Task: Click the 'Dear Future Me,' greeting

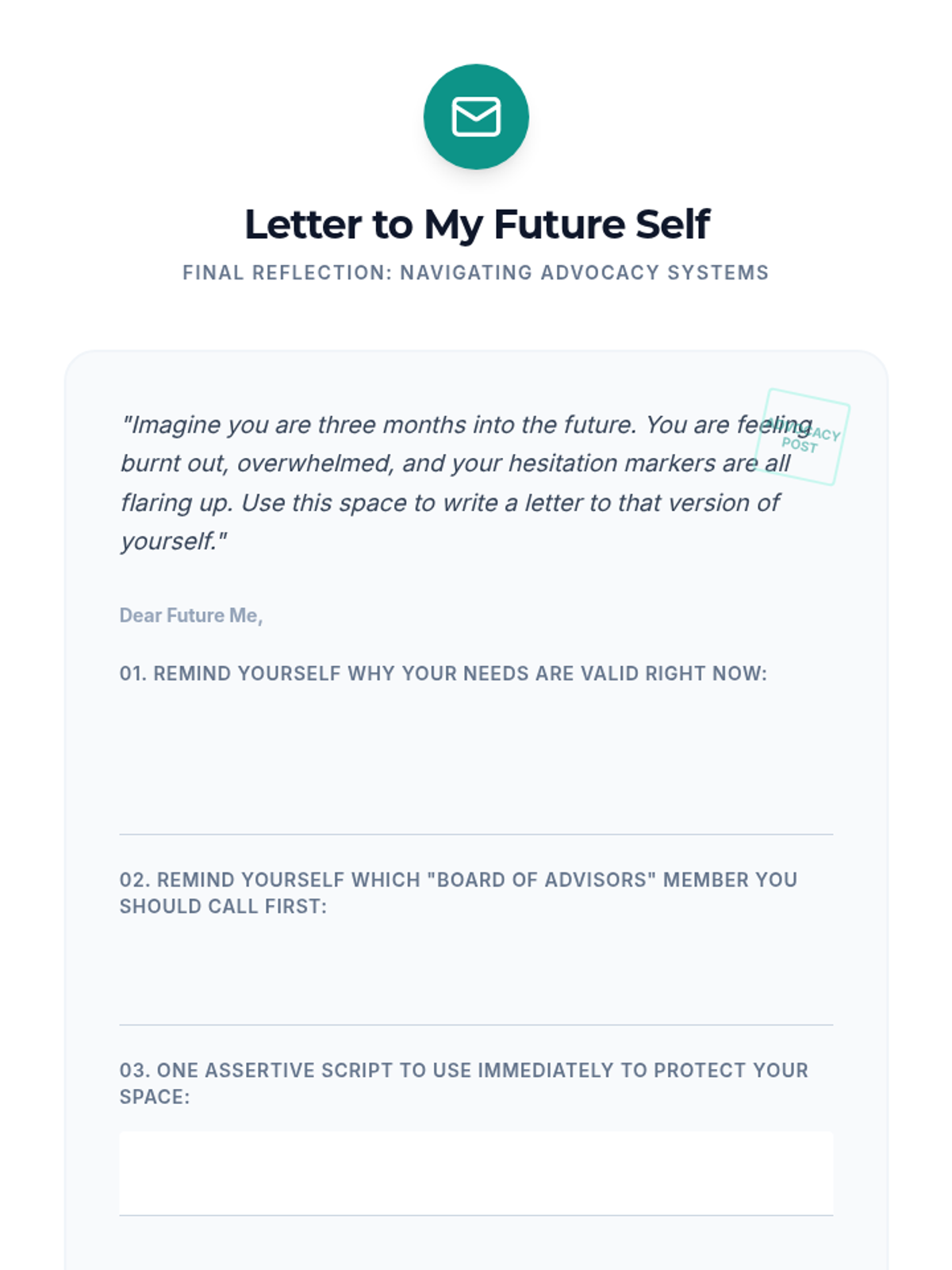Action: point(191,615)
